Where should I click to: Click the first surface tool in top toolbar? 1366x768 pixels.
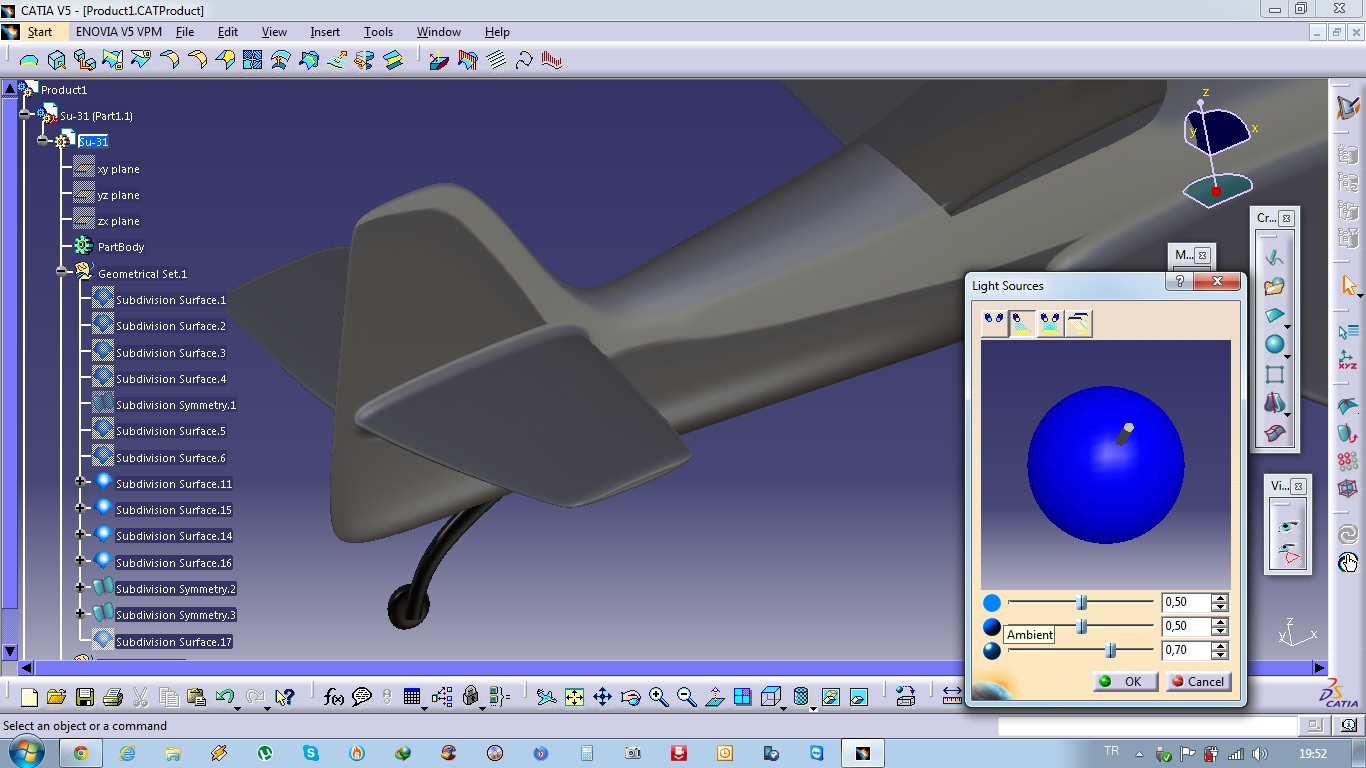[x=29, y=61]
